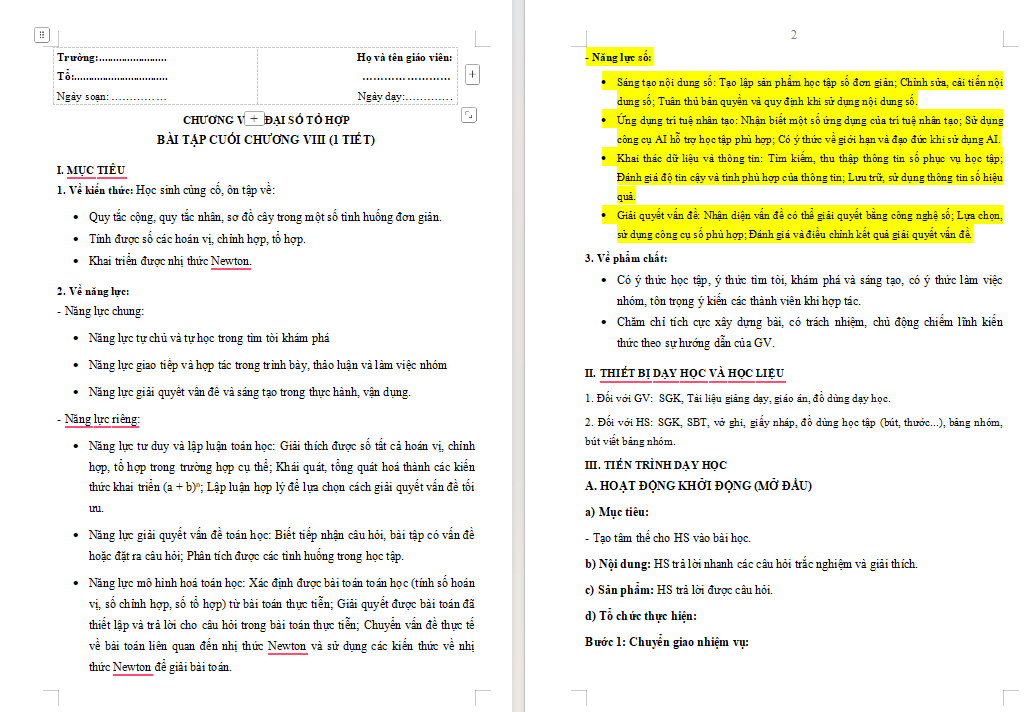
Task: Click the underlined MỤC TIÊU heading
Action: point(96,170)
